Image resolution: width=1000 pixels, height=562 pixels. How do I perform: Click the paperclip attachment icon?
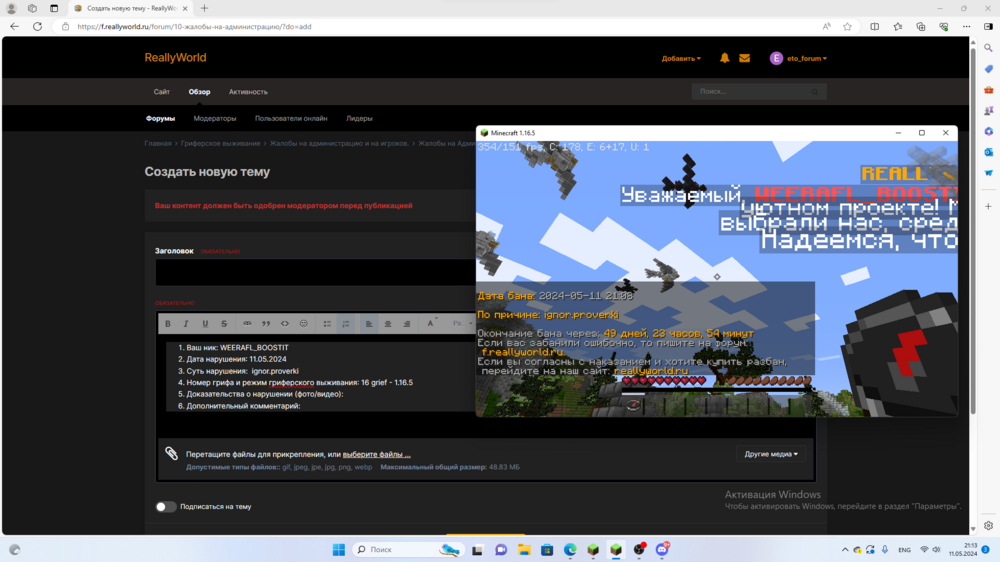pos(171,454)
